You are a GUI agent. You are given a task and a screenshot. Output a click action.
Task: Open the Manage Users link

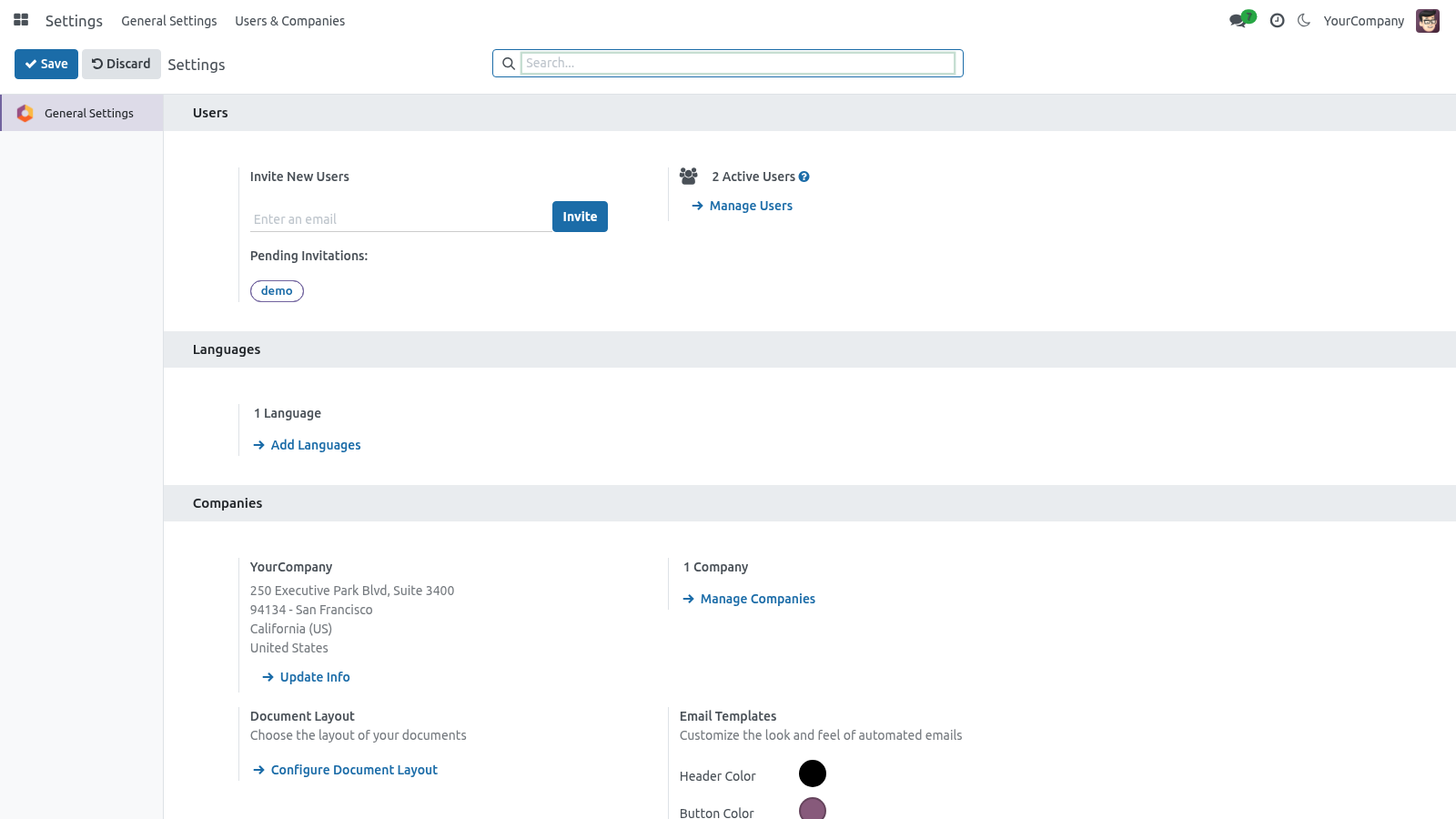742,206
